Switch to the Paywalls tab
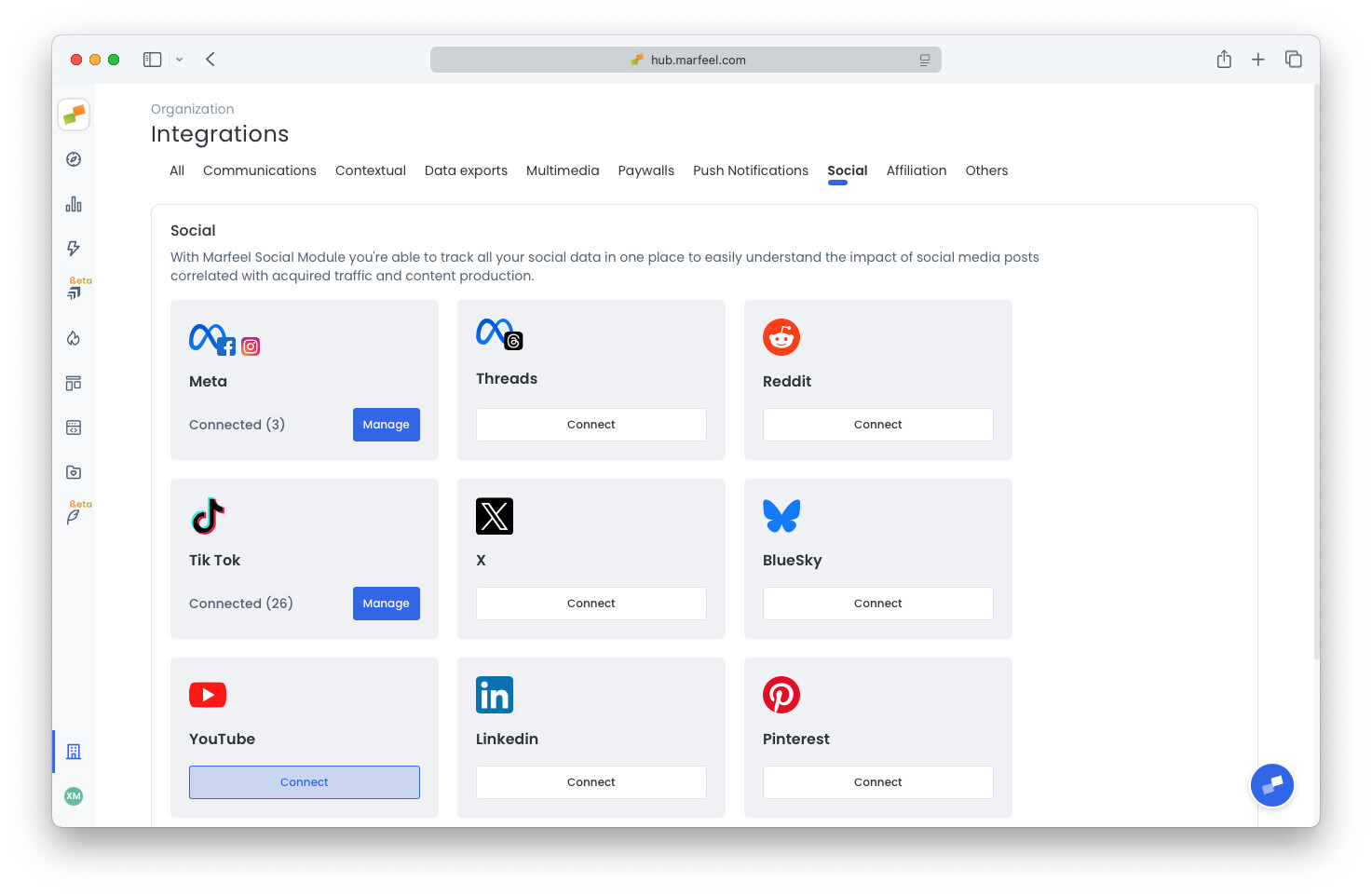 coord(645,170)
